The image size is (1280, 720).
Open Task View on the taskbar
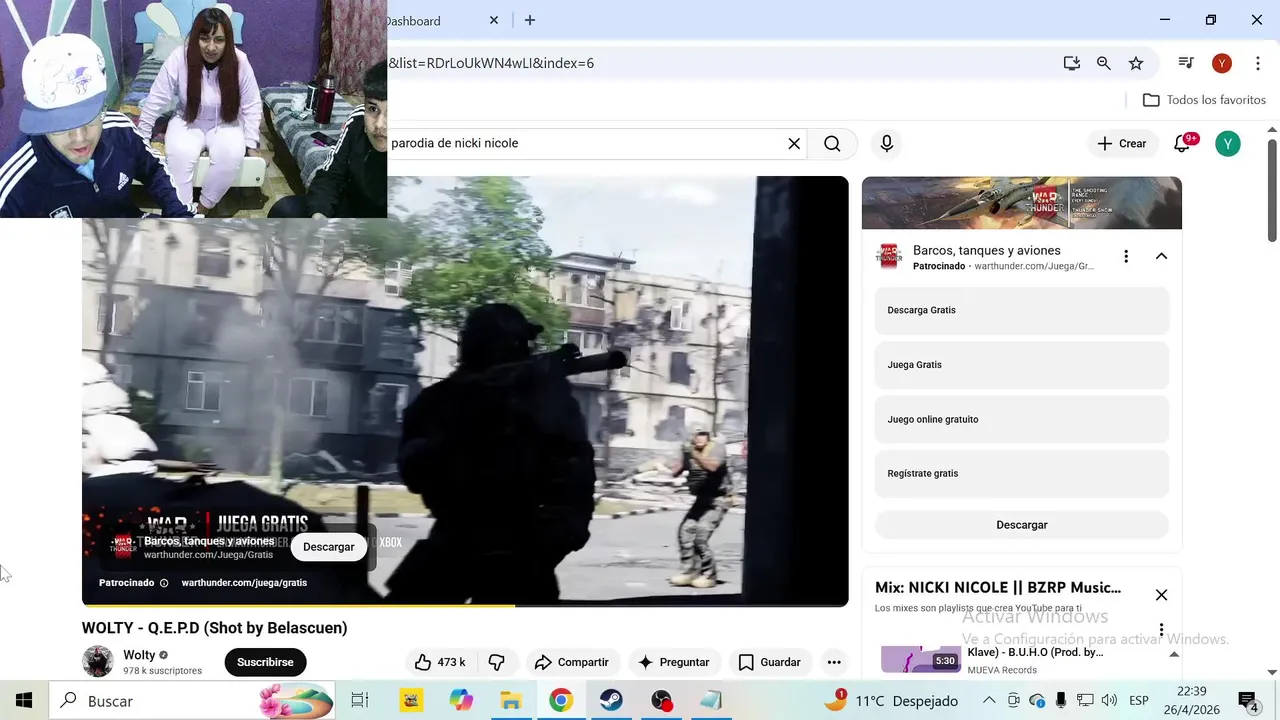point(360,701)
